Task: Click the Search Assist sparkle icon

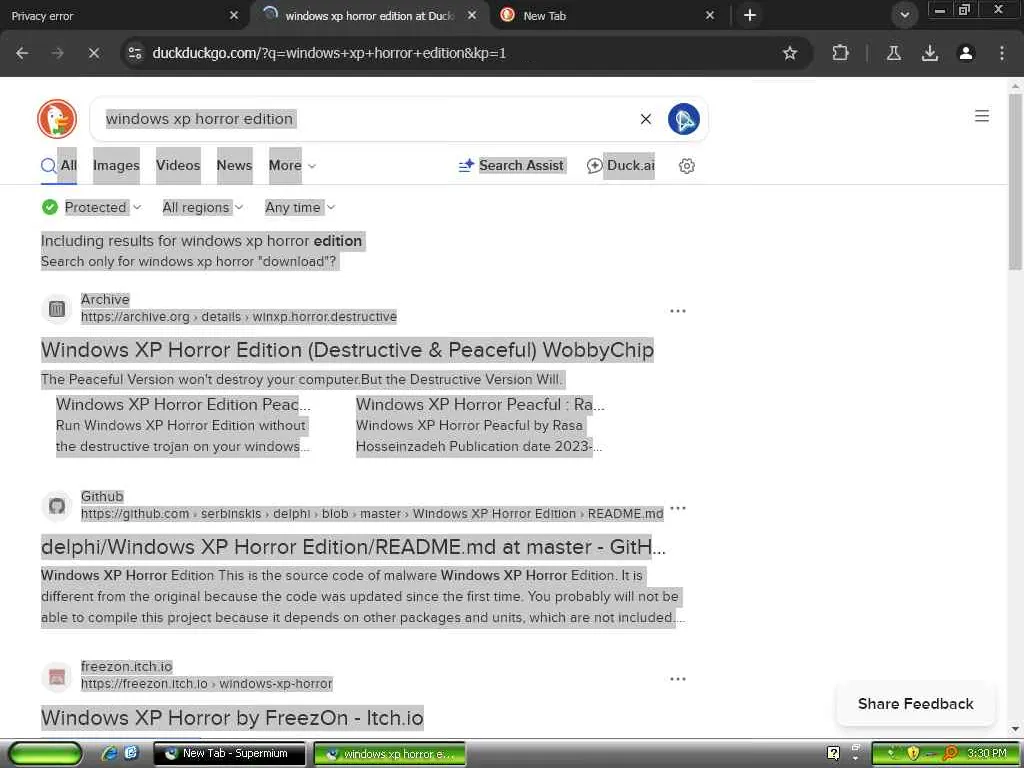Action: click(466, 166)
